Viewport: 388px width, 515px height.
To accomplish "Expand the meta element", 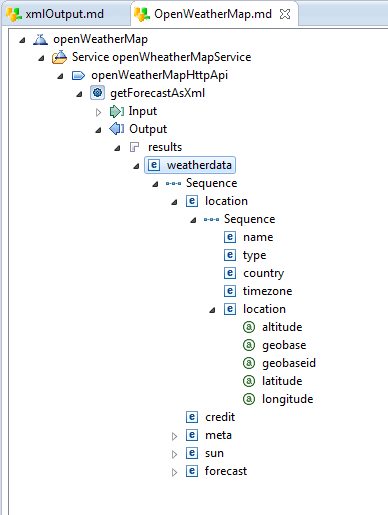I will (174, 436).
